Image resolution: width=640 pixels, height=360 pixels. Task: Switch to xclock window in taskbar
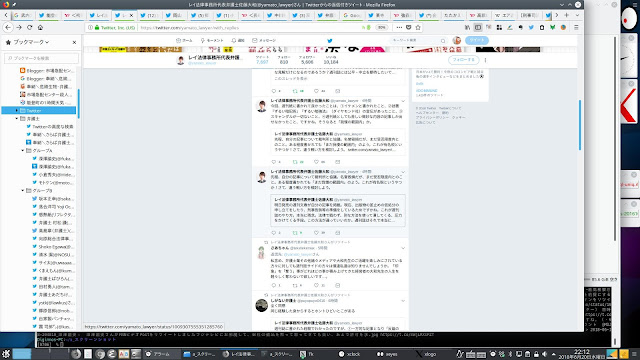click(x=349, y=354)
